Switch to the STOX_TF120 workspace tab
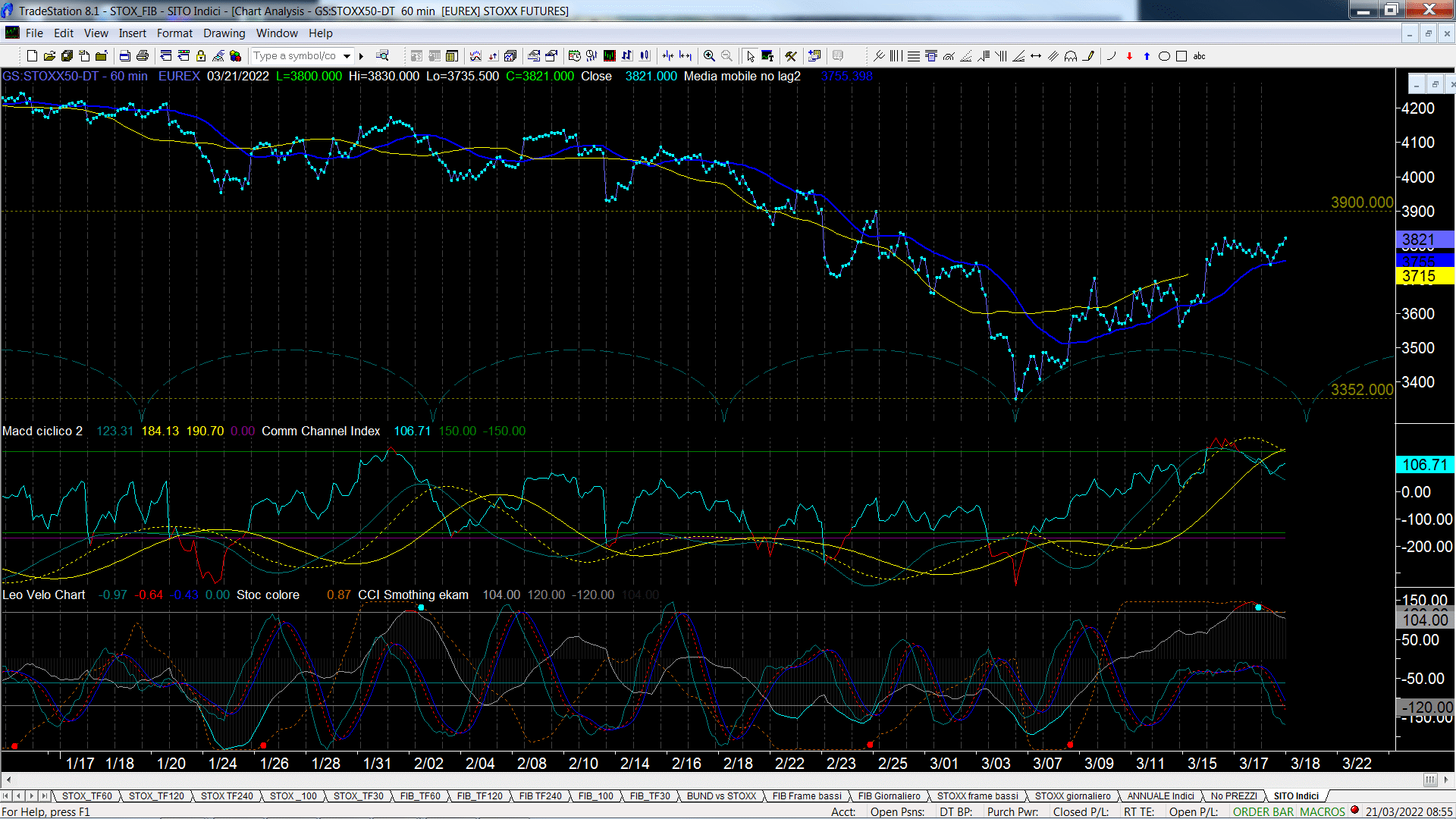The image size is (1456, 819). pyautogui.click(x=156, y=795)
